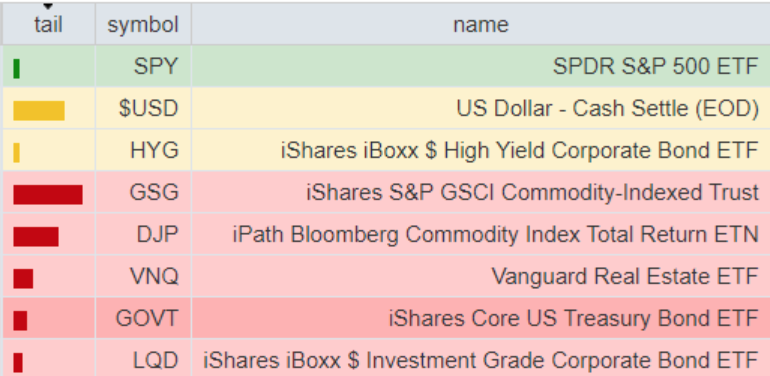
Task: Sort by the symbol column header
Action: (143, 25)
